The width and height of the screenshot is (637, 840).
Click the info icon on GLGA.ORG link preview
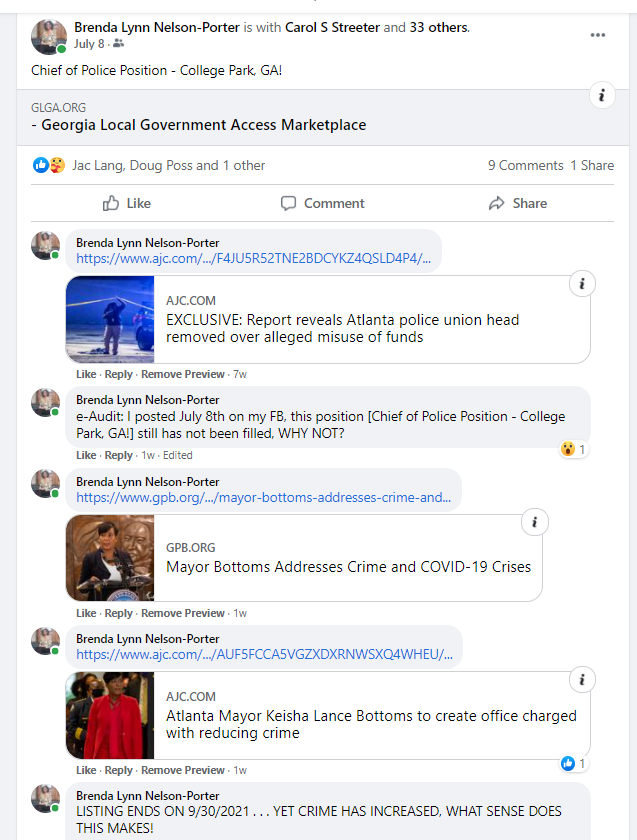(602, 95)
